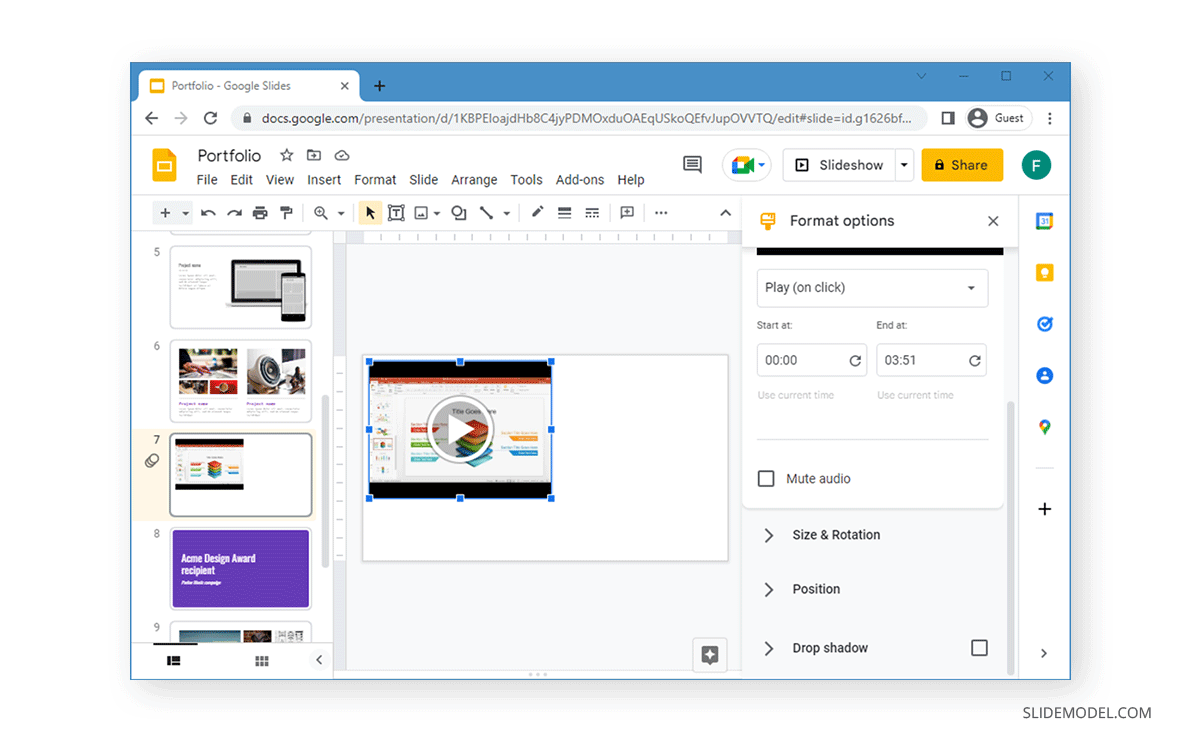Select the Line tool
Image resolution: width=1200 pixels, height=743 pixels.
pos(486,213)
